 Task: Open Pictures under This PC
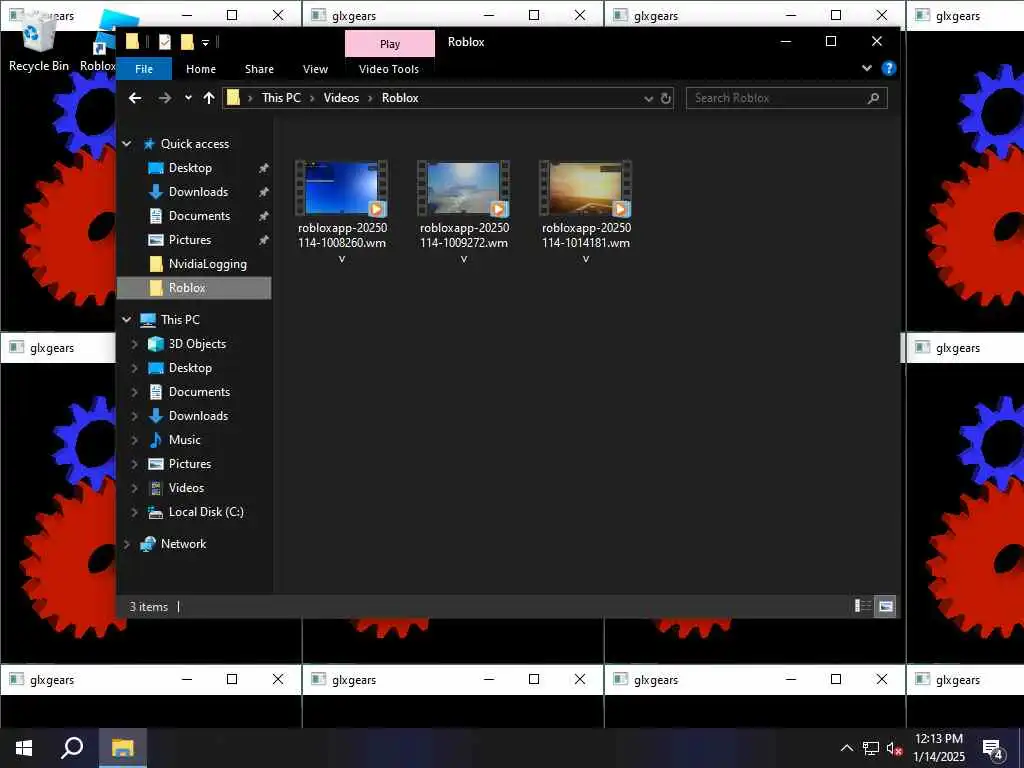(x=190, y=464)
